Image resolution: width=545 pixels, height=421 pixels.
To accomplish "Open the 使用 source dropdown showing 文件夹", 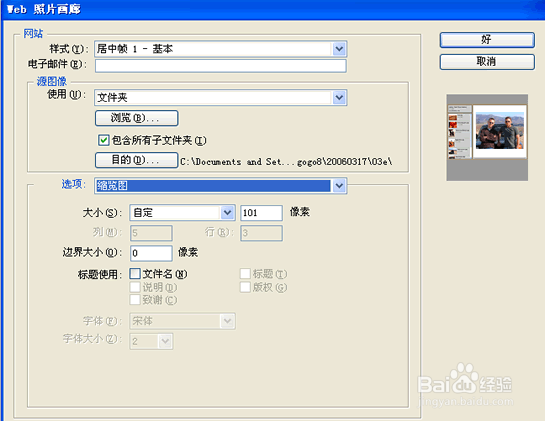I will click(x=221, y=98).
